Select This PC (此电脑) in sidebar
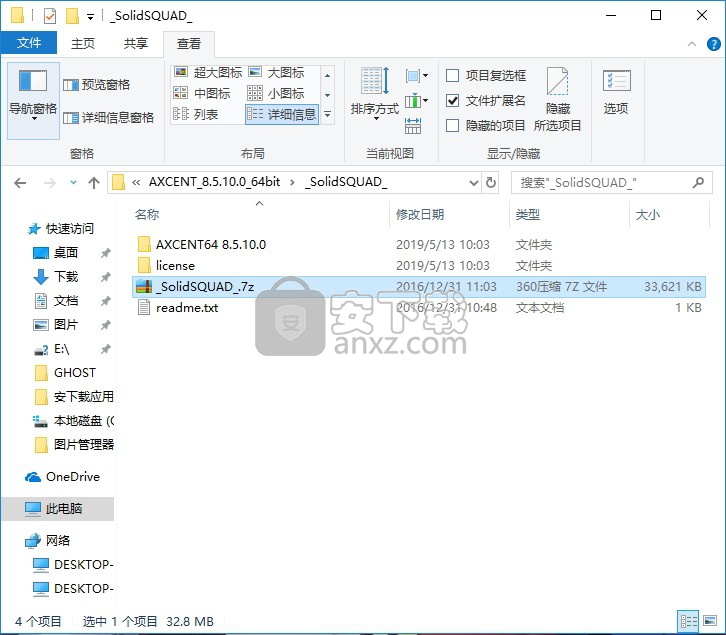 point(58,509)
